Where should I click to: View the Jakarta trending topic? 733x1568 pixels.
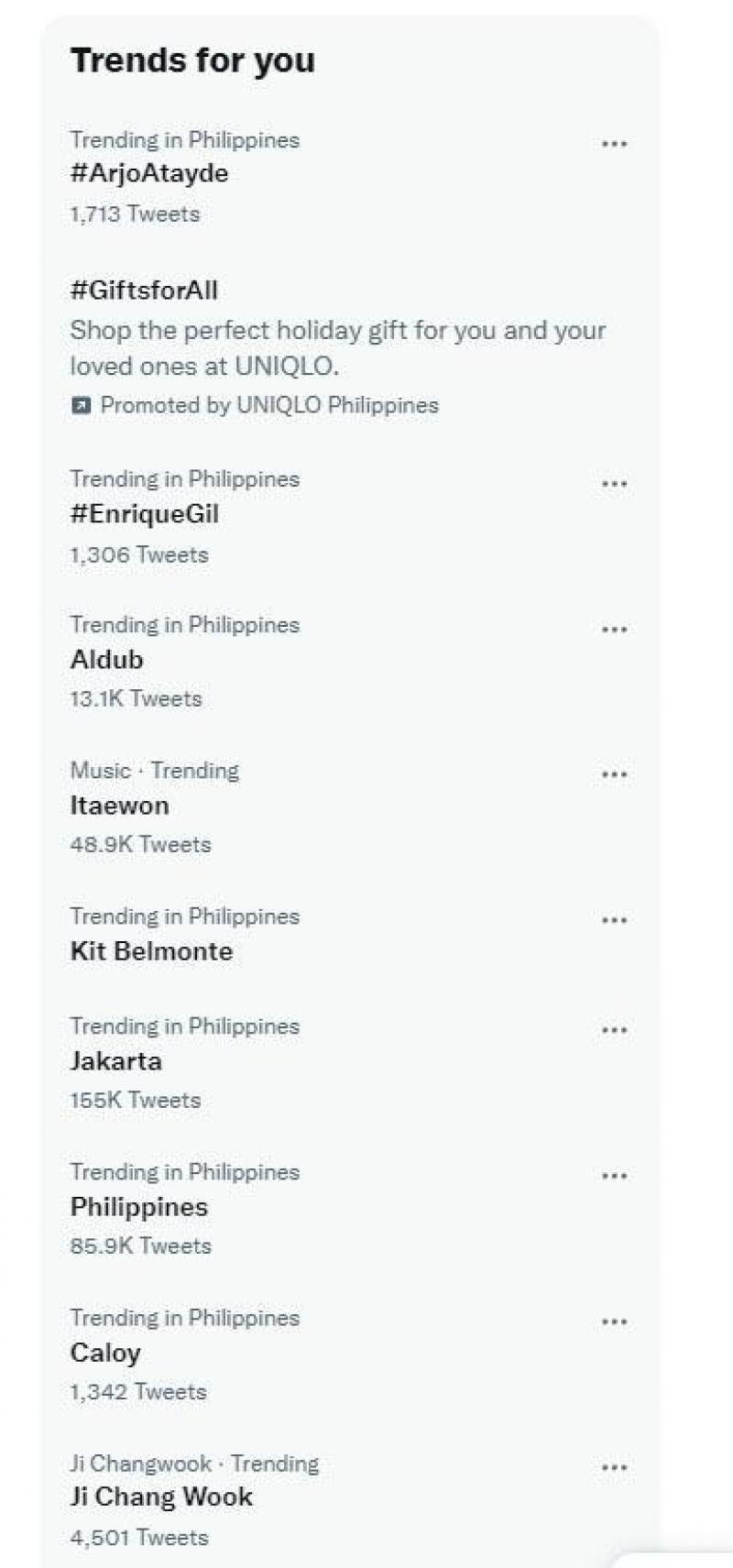116,1061
